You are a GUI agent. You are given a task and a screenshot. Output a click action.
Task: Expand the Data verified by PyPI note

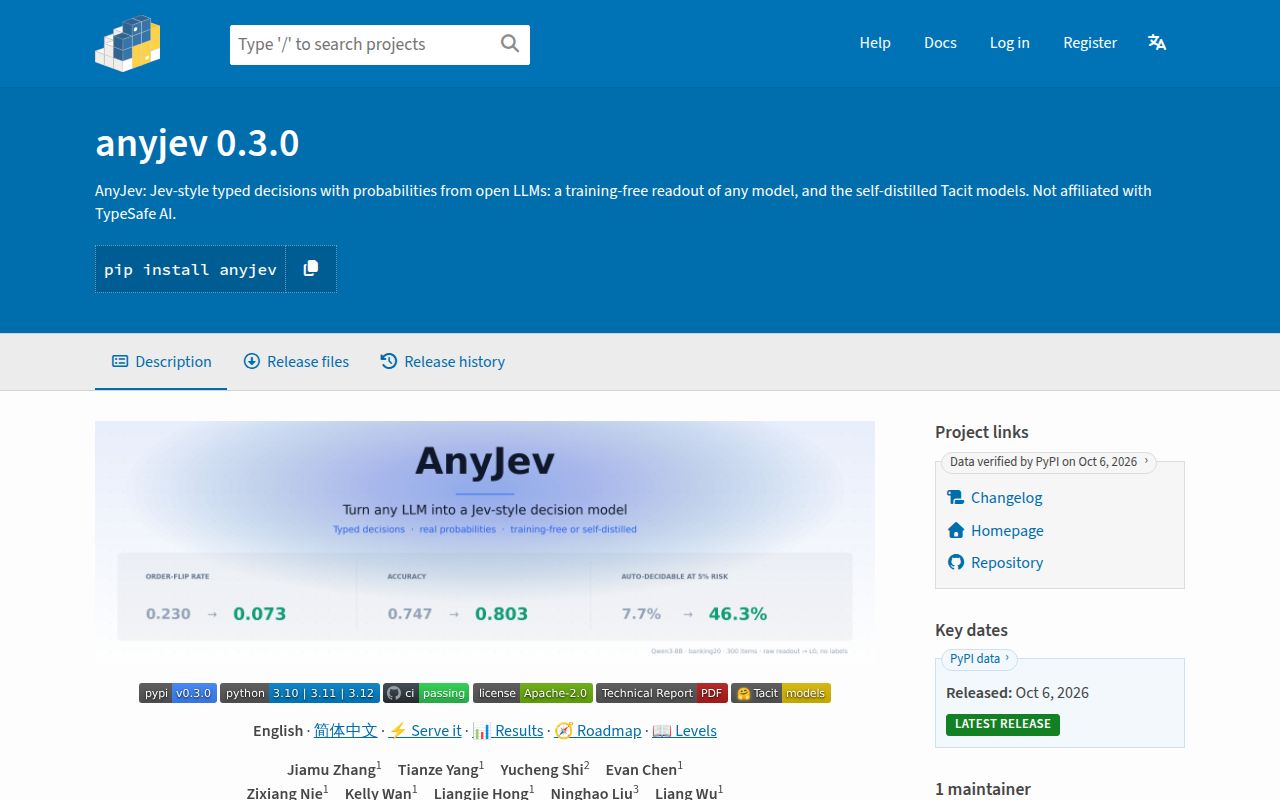(1049, 462)
